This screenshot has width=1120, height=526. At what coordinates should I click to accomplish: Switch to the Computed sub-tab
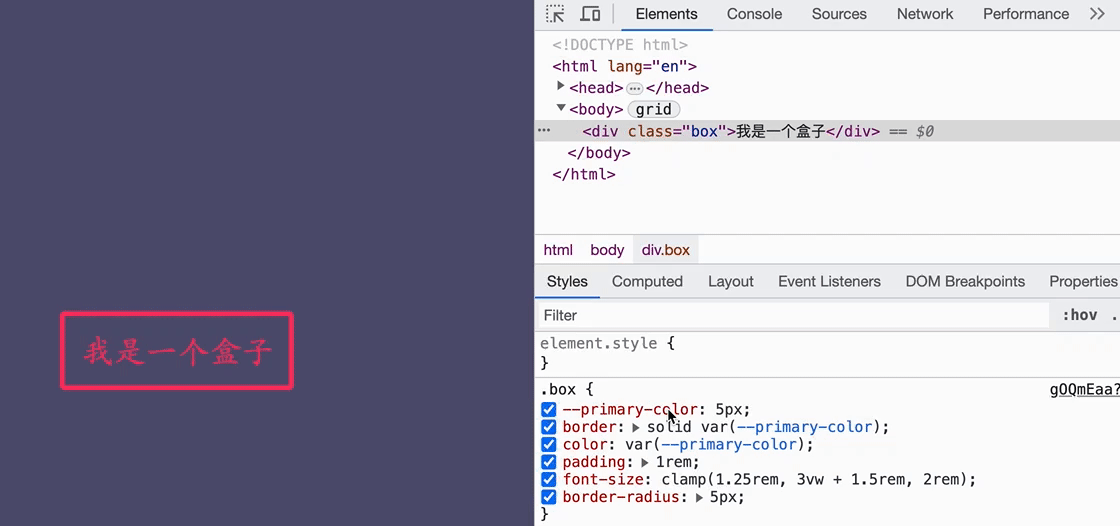(647, 282)
